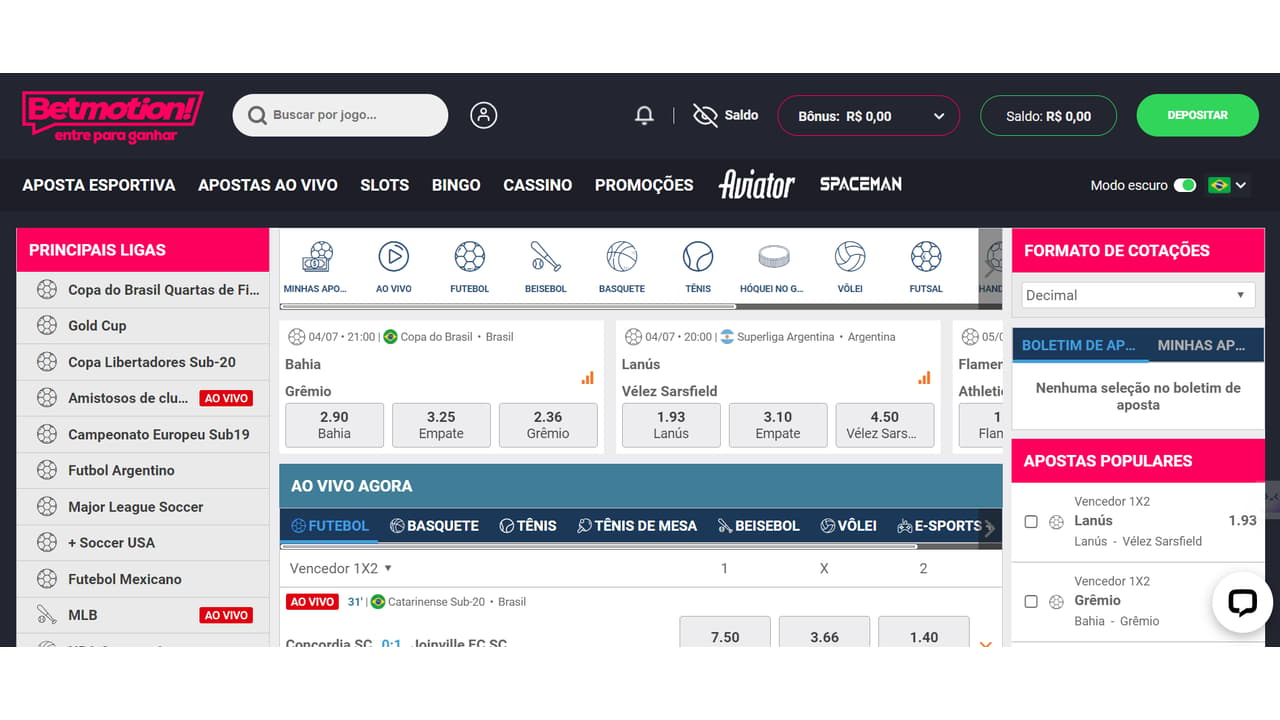Click the green Depositar button
1280x720 pixels.
1197,115
